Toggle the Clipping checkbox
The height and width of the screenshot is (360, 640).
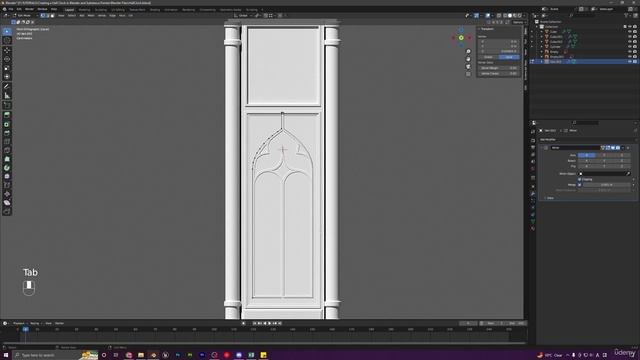point(580,179)
